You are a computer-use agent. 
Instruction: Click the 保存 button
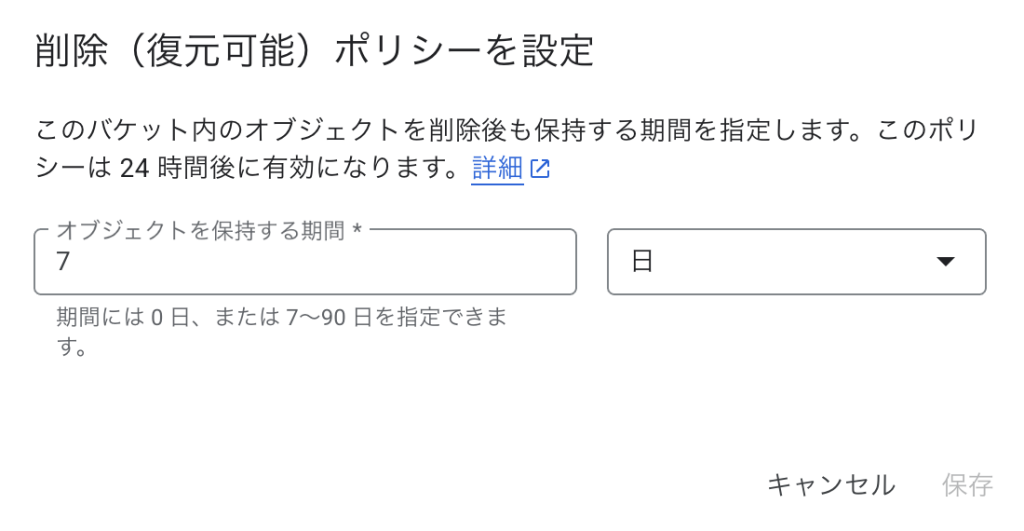tap(967, 485)
